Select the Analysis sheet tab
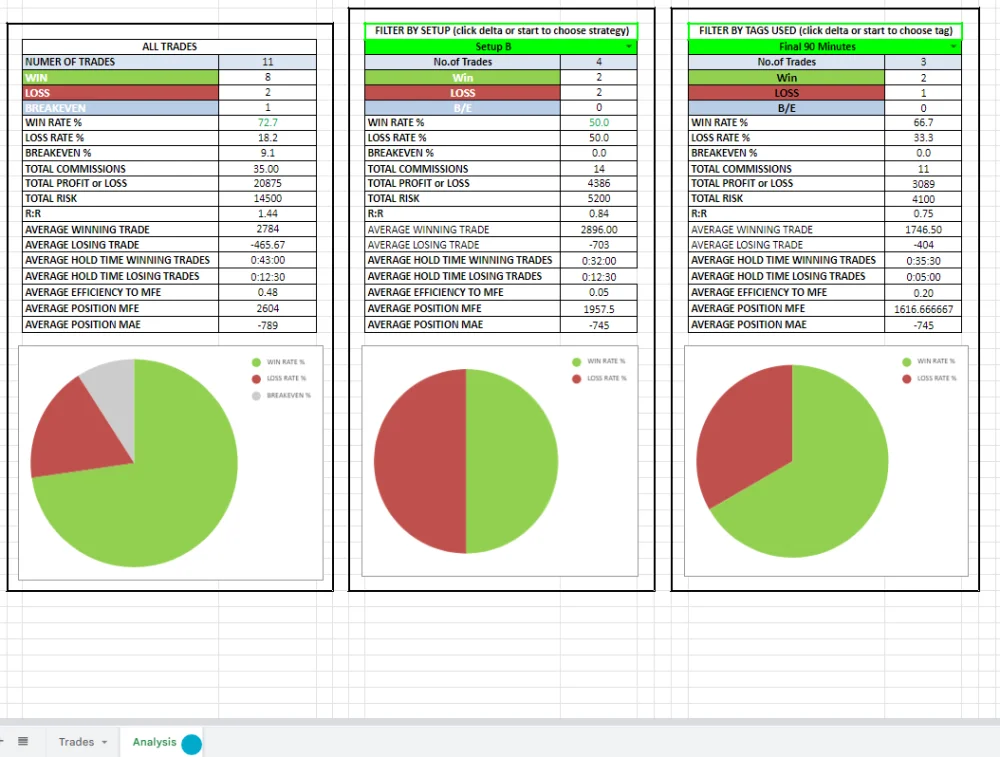This screenshot has height=757, width=1000. click(154, 742)
